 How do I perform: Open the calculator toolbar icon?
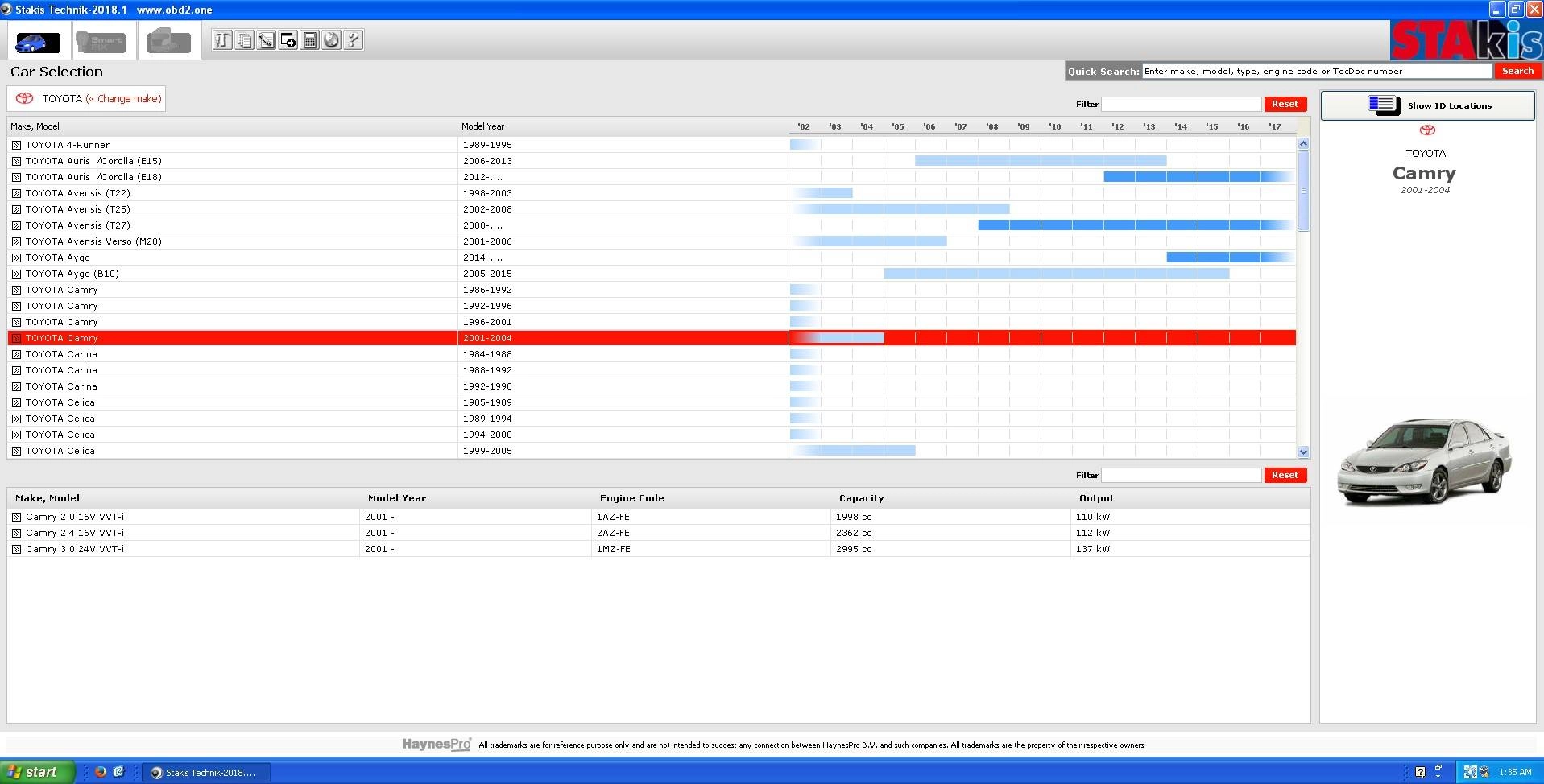click(310, 40)
